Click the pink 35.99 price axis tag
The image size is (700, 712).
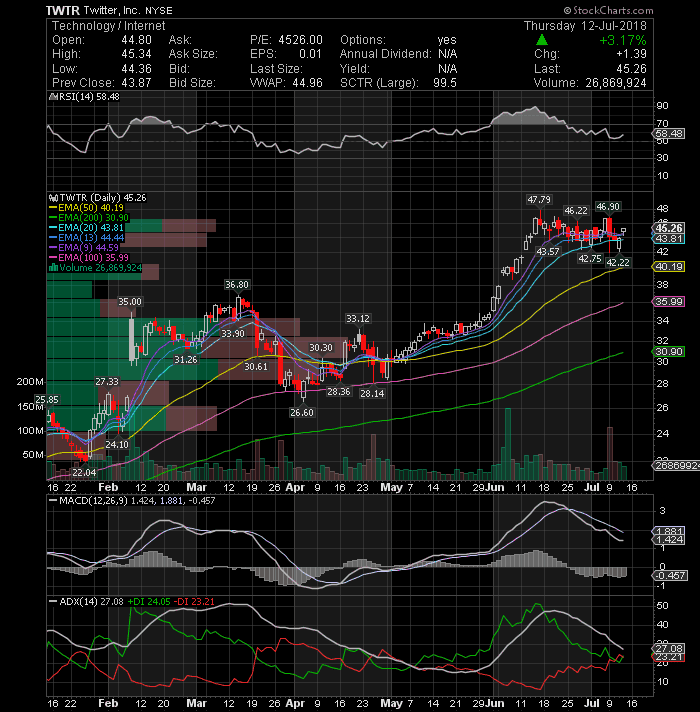[669, 302]
